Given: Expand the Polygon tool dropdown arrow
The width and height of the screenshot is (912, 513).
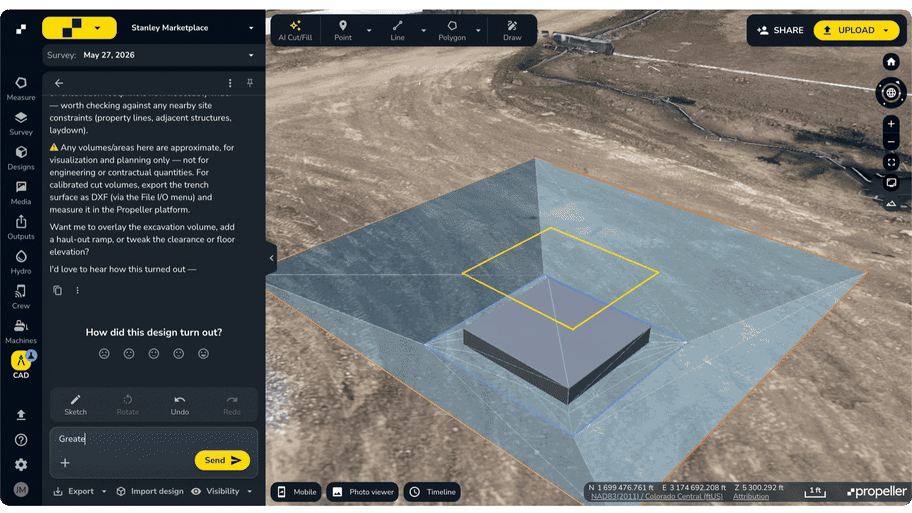Looking at the screenshot, I should [478, 30].
